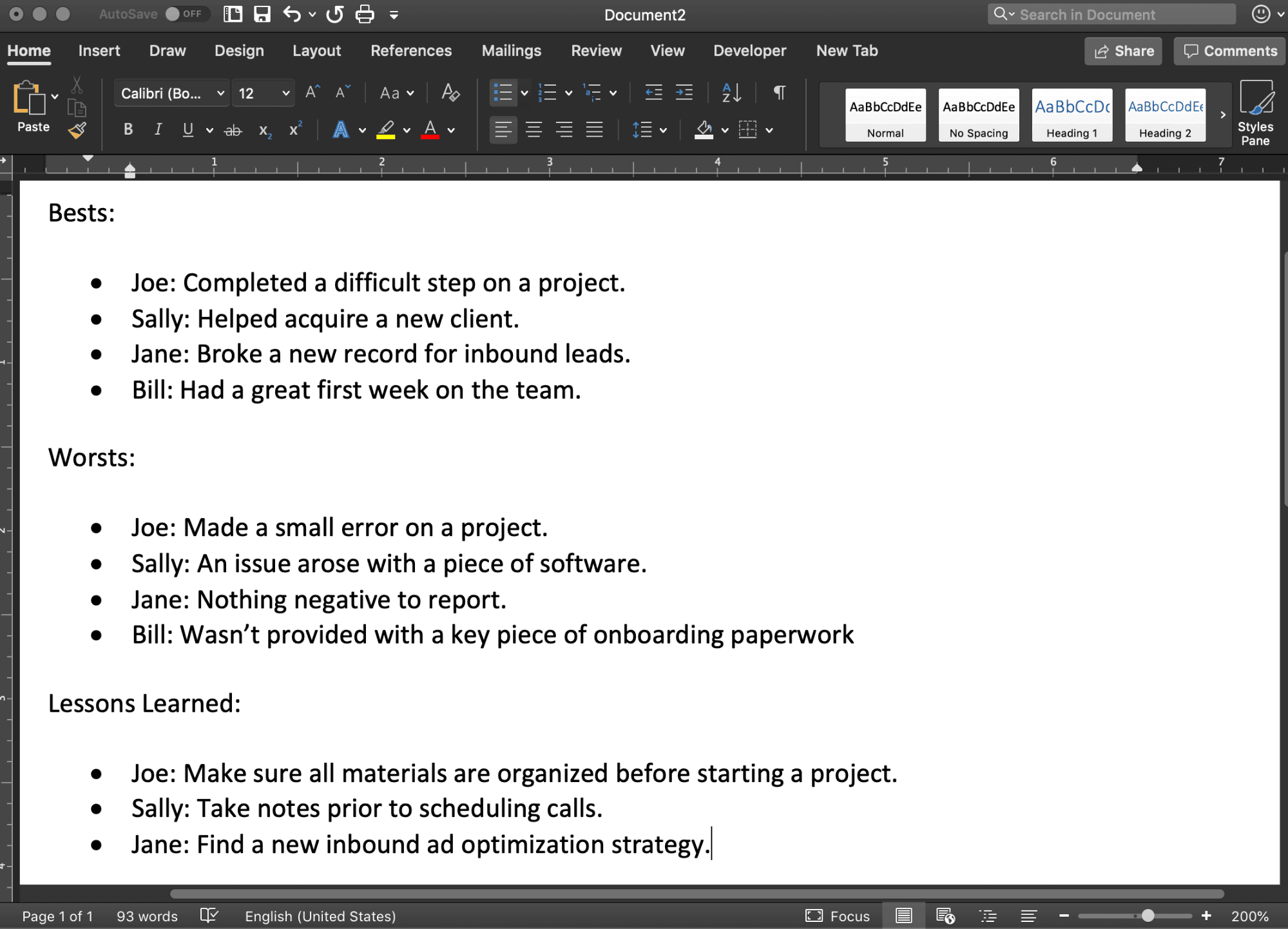Click the Comments button
Screen dimensions: 1288x929
tap(1229, 51)
